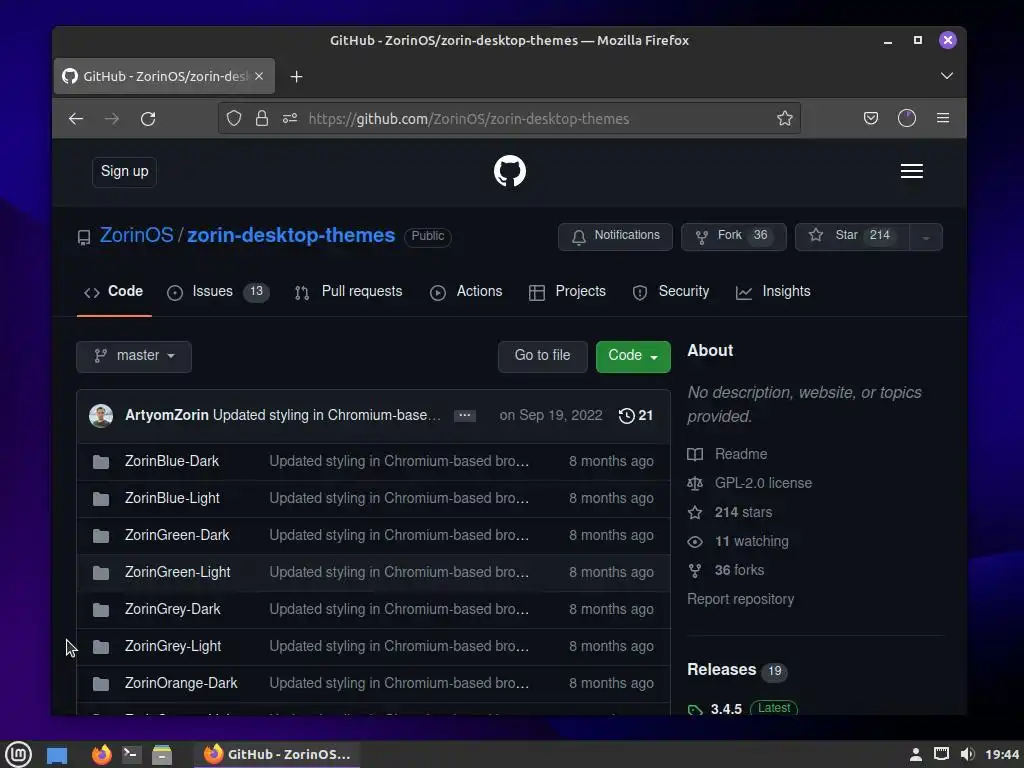The width and height of the screenshot is (1024, 768).
Task: Expand the commit message ellipsis button
Action: point(464,416)
